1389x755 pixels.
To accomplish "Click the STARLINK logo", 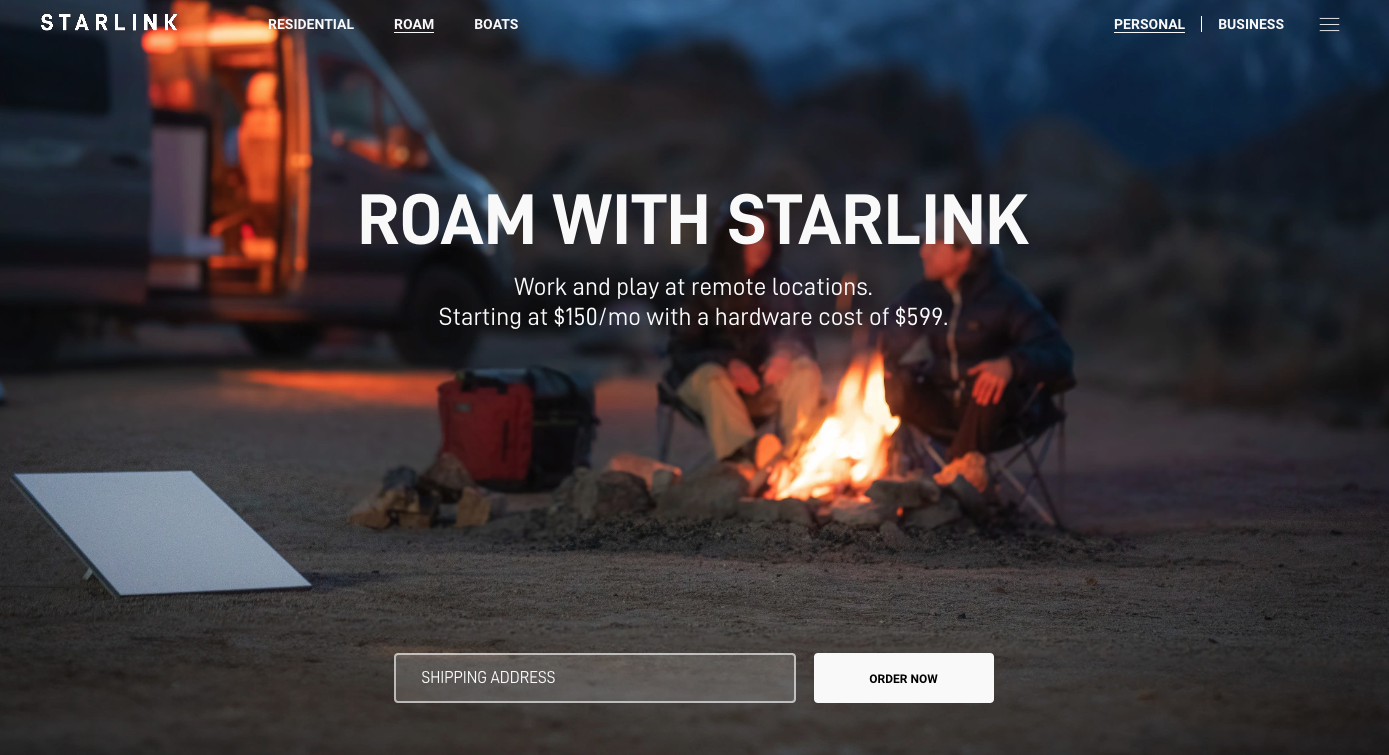I will click(x=109, y=22).
